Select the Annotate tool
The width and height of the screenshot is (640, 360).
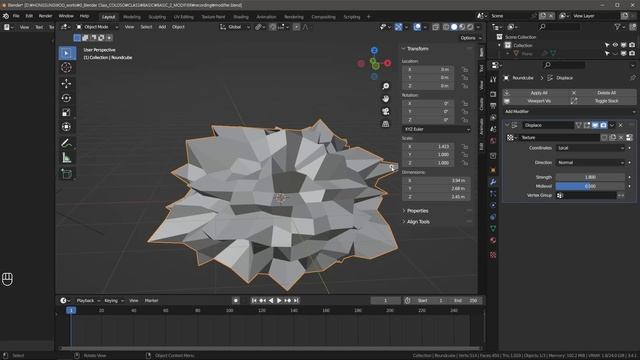coord(66,143)
